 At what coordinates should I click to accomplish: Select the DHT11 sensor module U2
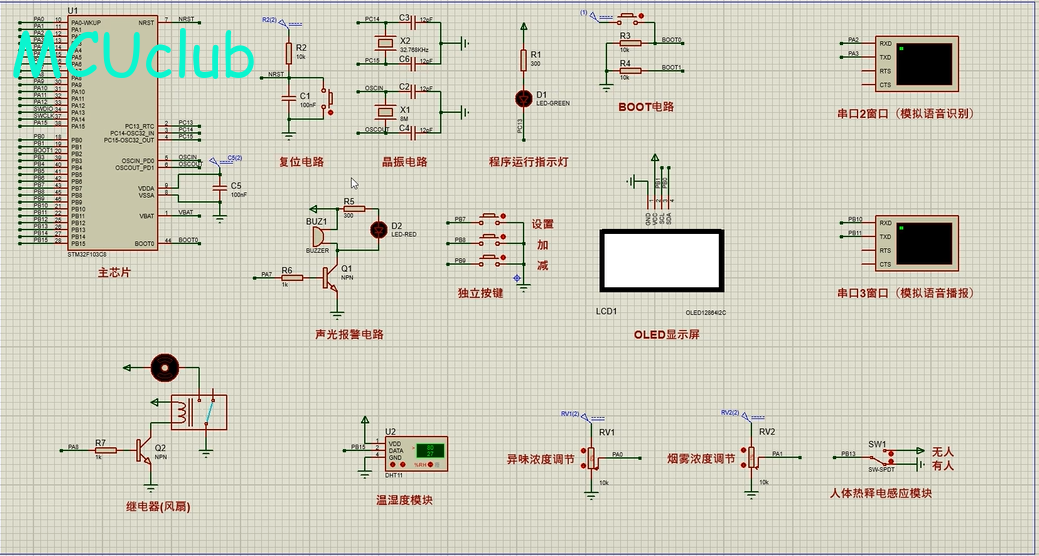pyautogui.click(x=416, y=455)
